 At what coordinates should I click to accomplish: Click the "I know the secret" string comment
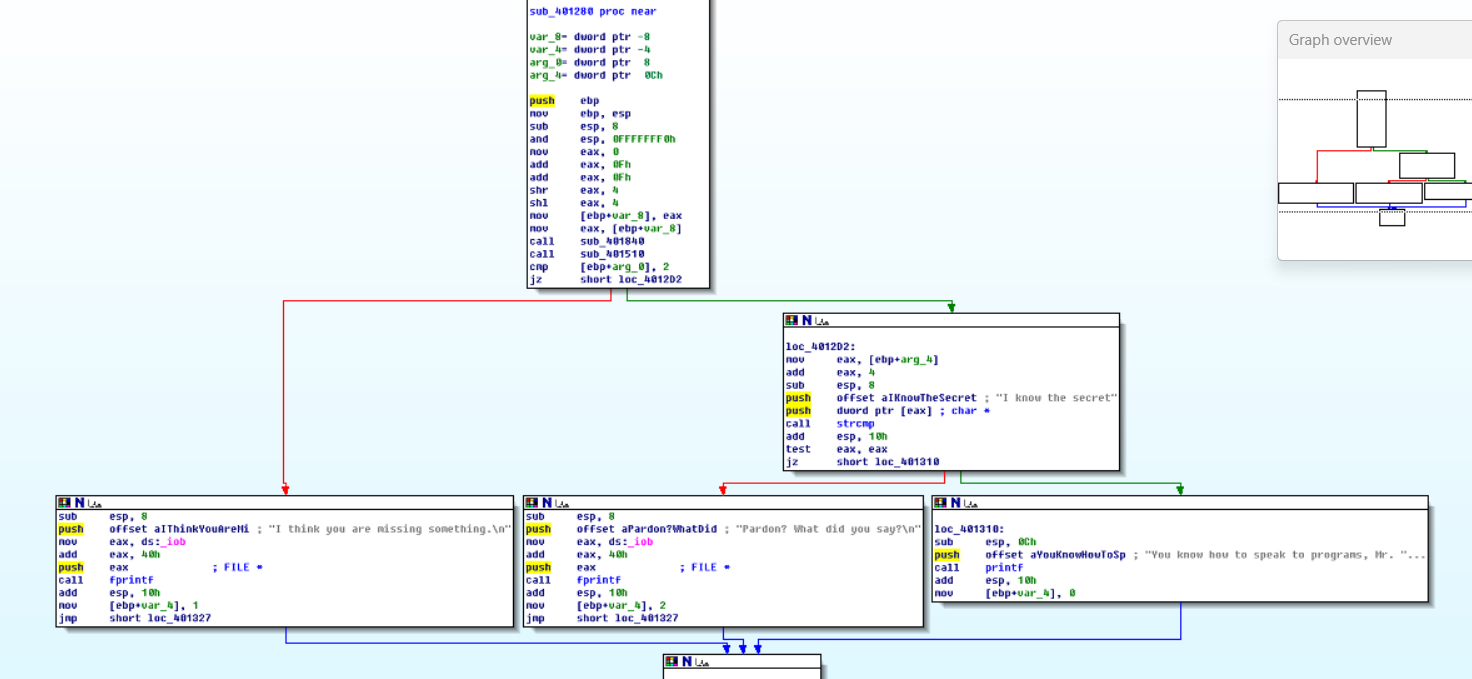pos(1056,398)
